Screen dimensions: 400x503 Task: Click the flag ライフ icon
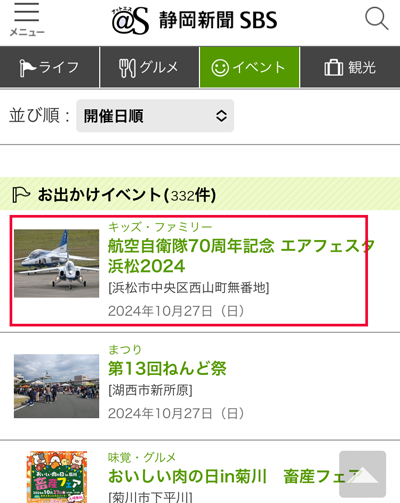[x=27, y=68]
